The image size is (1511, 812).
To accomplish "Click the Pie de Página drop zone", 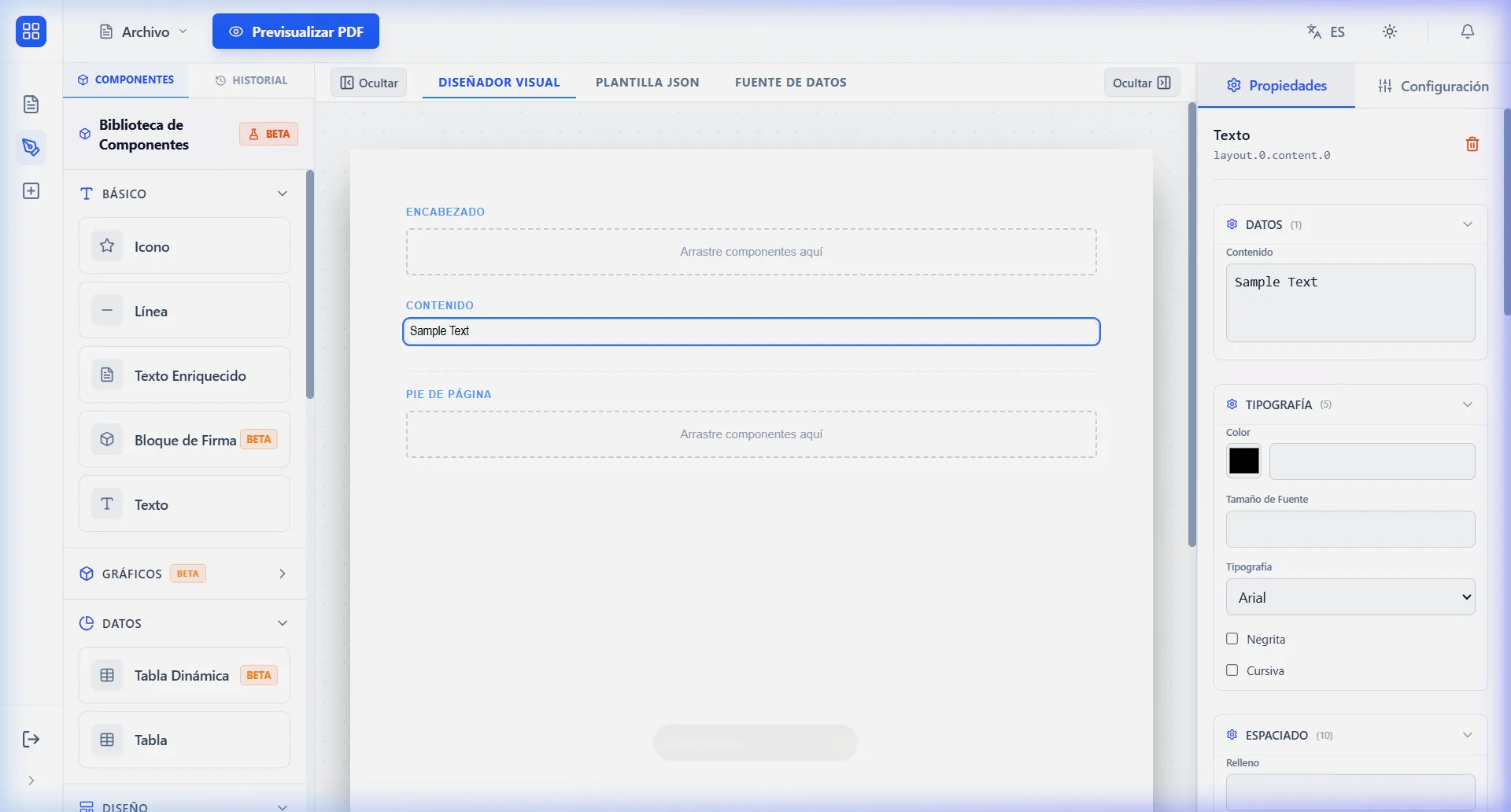I will [x=751, y=434].
